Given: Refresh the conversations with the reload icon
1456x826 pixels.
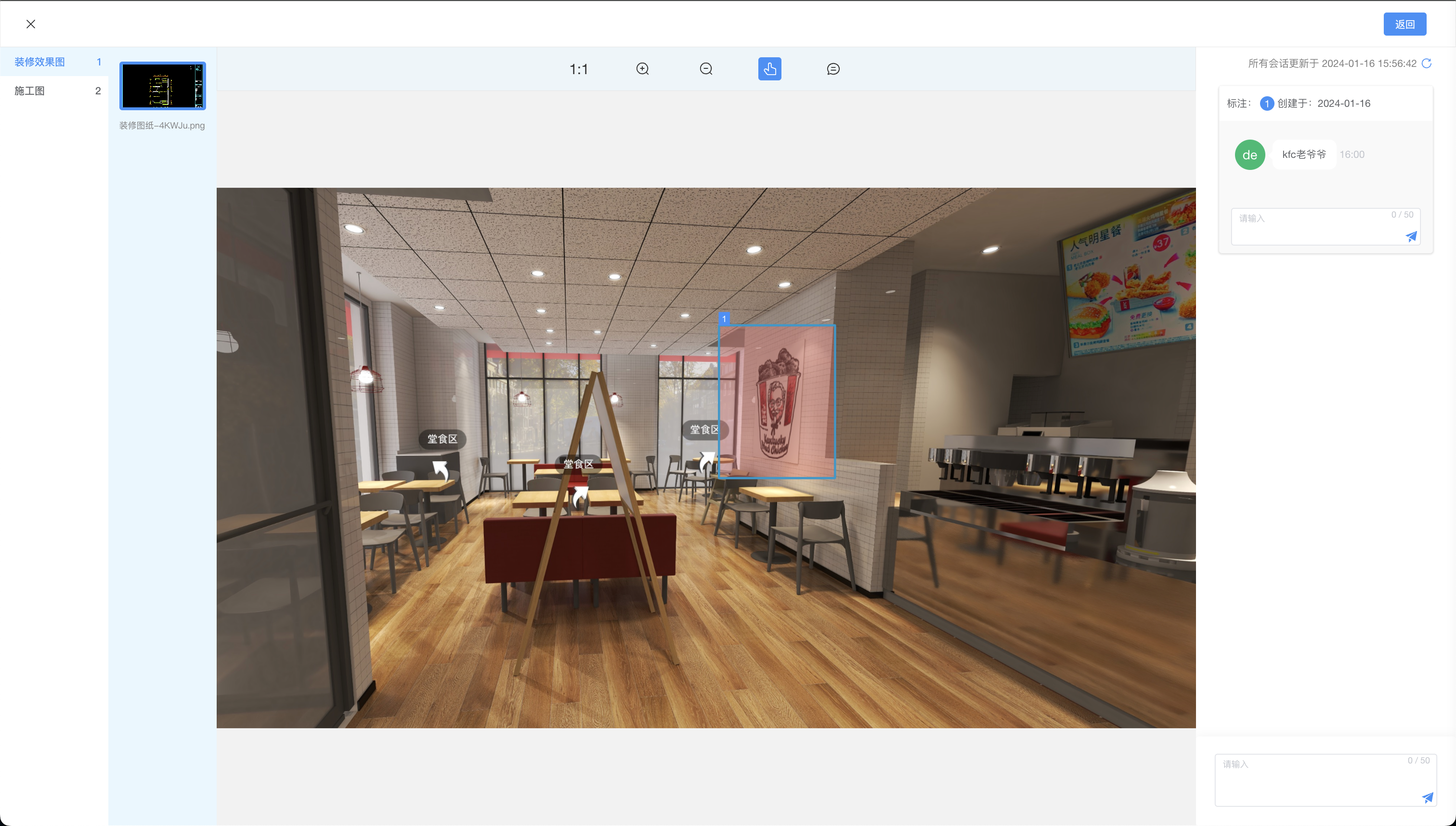Looking at the screenshot, I should [1427, 63].
